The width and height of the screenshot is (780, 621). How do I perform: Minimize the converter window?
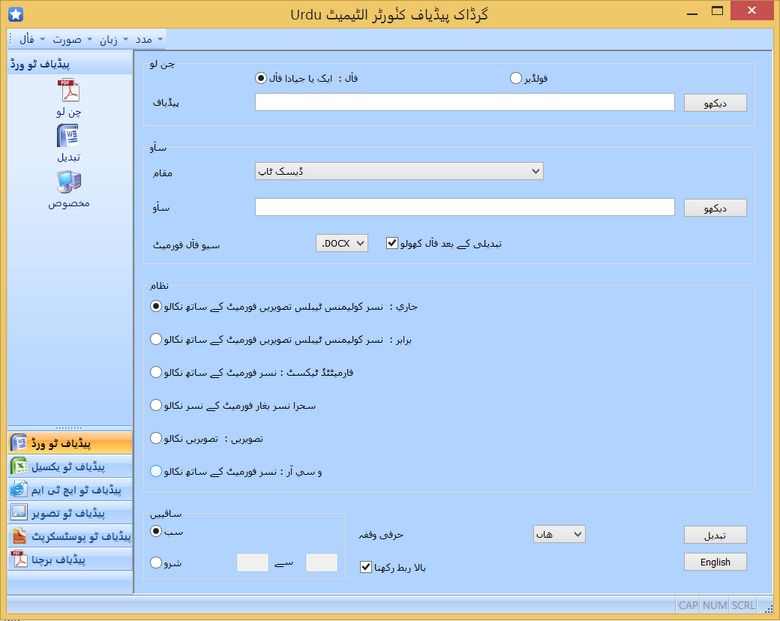tap(692, 12)
